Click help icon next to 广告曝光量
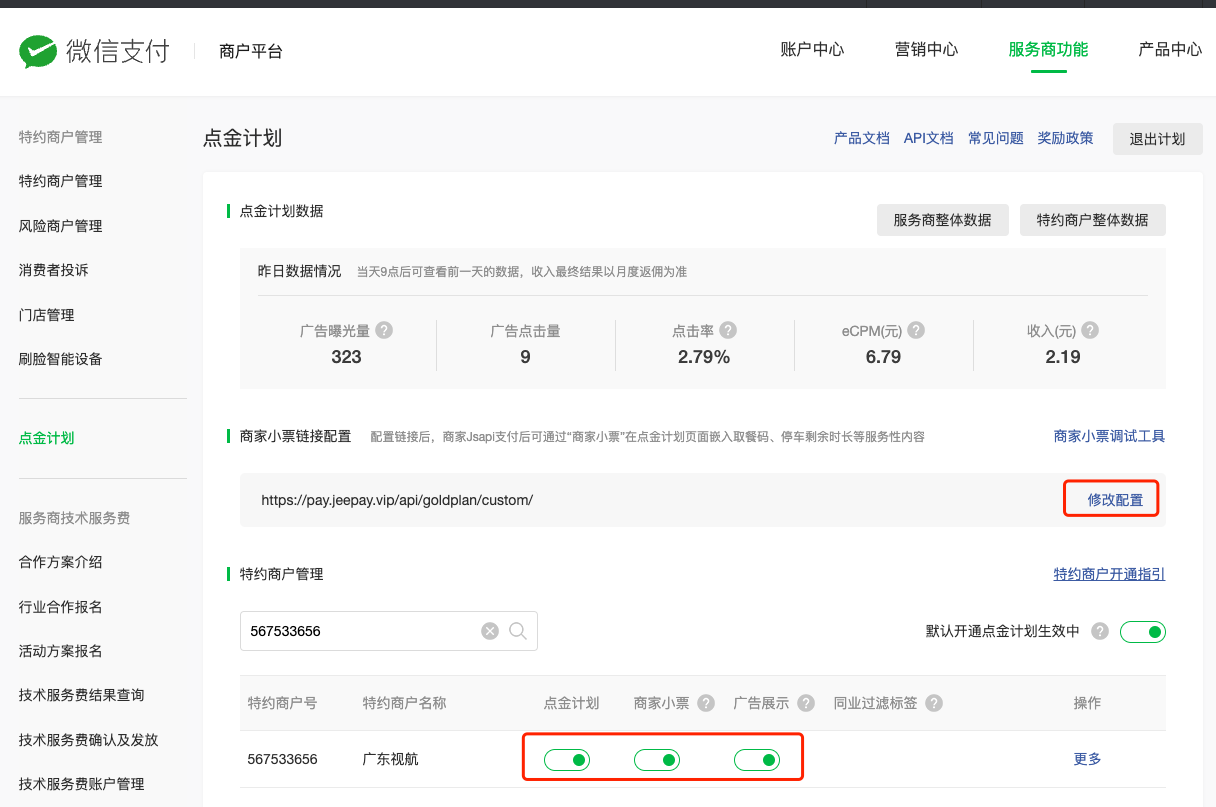Screen dimensions: 1216x807 pyautogui.click(x=383, y=330)
